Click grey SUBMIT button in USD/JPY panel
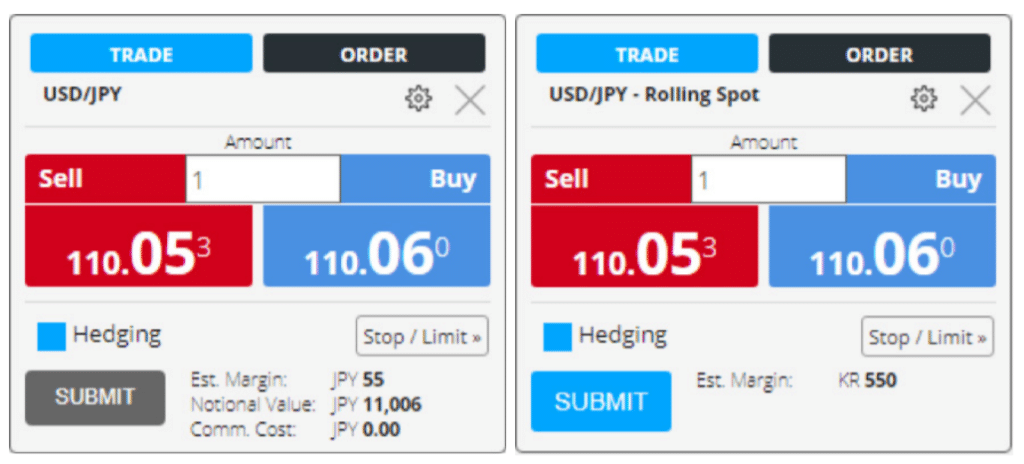Image resolution: width=1024 pixels, height=464 pixels. coord(95,397)
